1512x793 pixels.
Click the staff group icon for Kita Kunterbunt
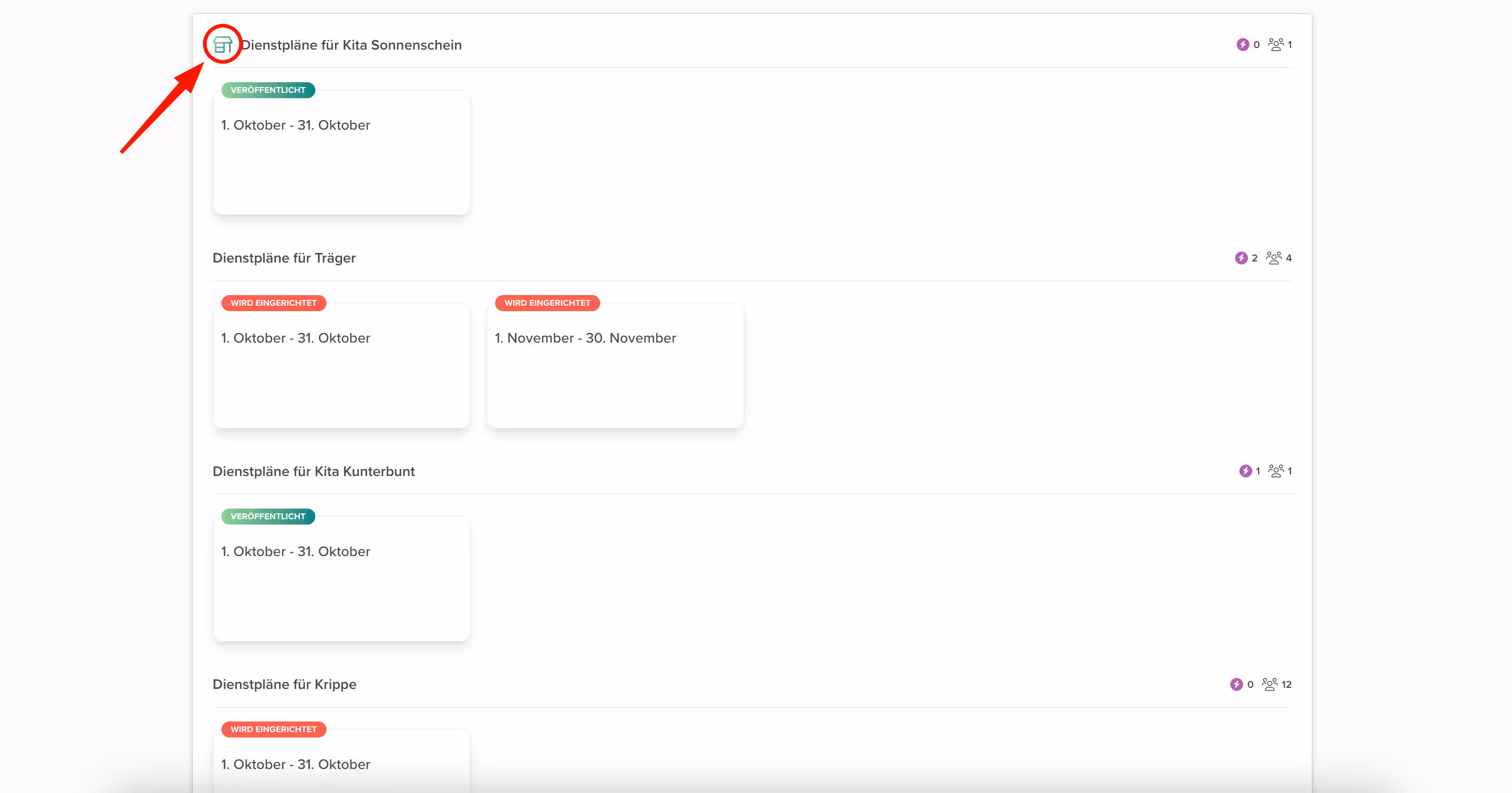coord(1276,471)
